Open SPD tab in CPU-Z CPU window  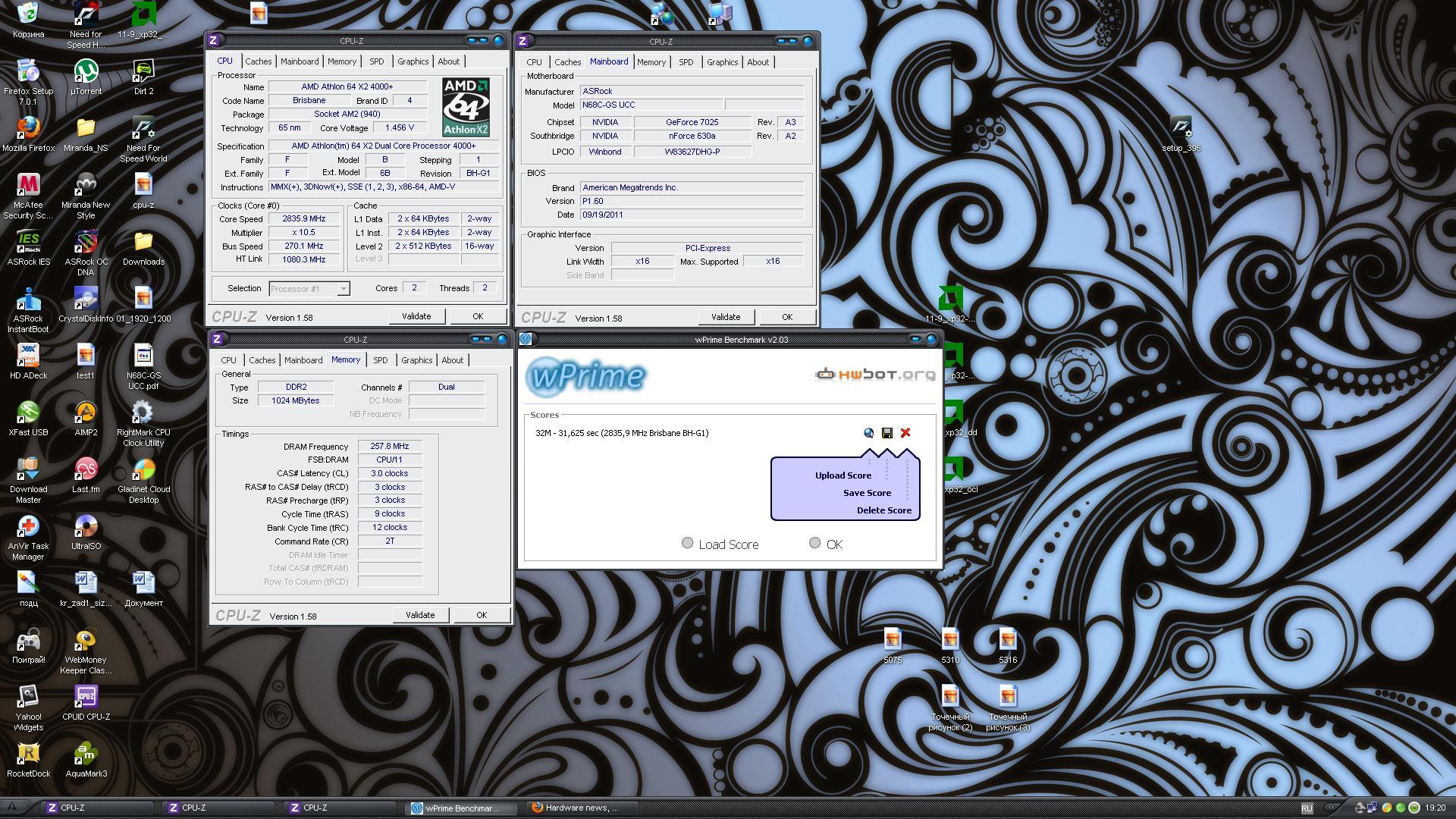click(x=377, y=61)
